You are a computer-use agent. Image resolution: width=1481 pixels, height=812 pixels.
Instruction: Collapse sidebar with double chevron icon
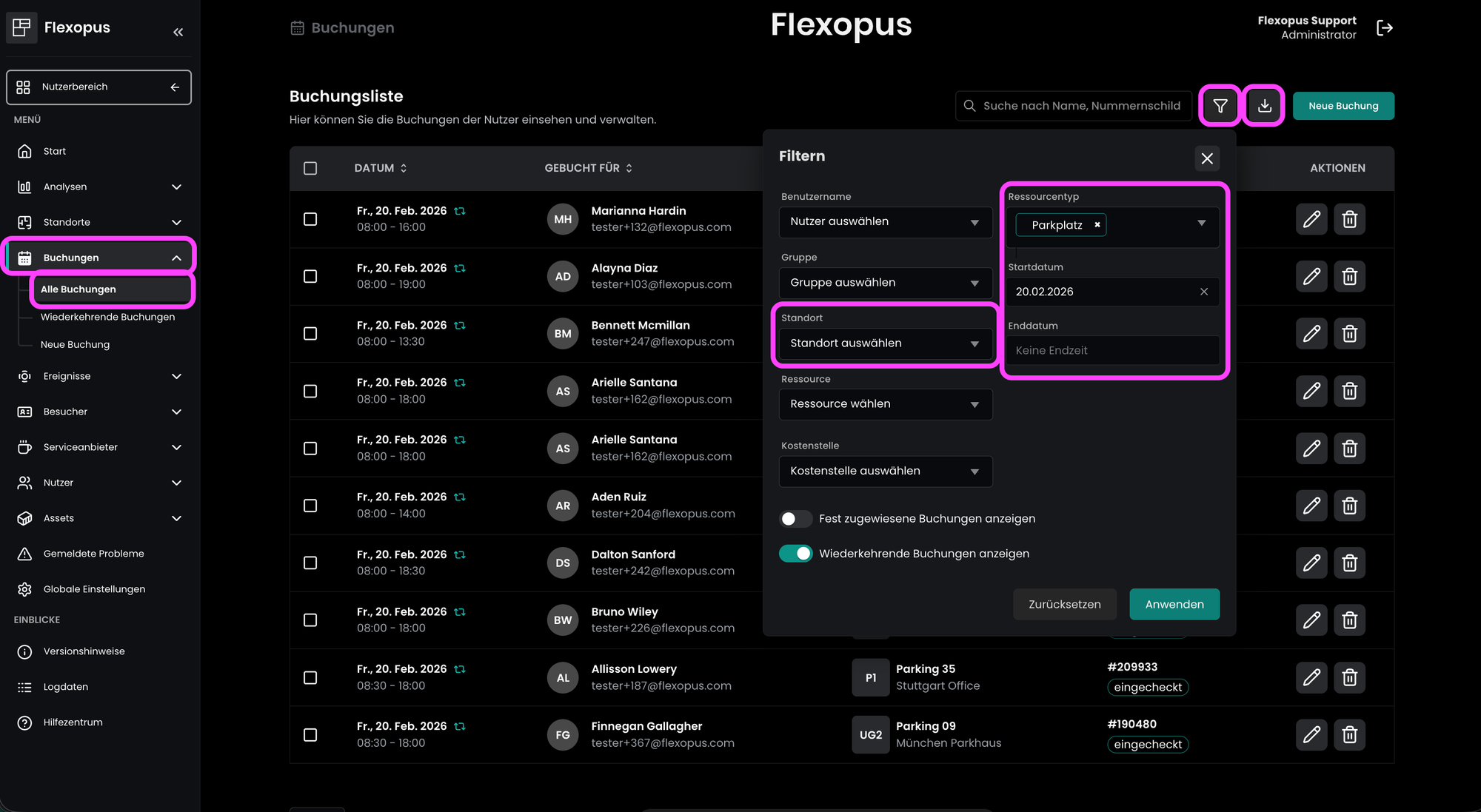pos(178,32)
